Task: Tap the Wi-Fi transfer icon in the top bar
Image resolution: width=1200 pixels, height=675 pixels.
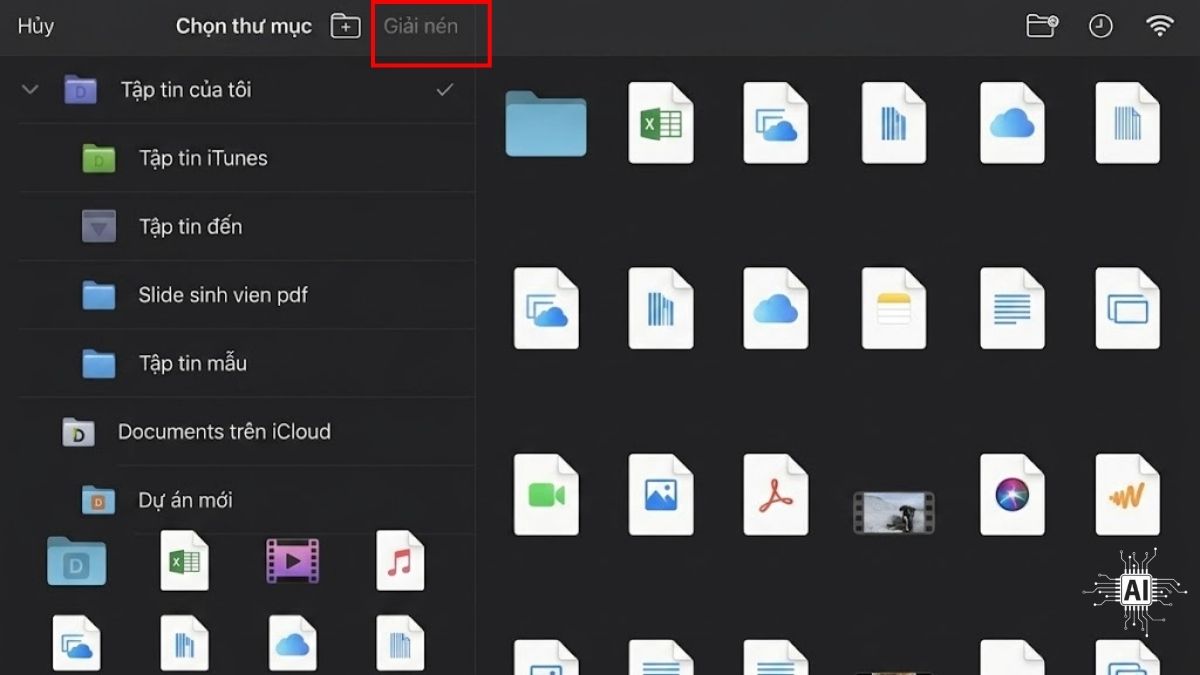Action: (1159, 26)
